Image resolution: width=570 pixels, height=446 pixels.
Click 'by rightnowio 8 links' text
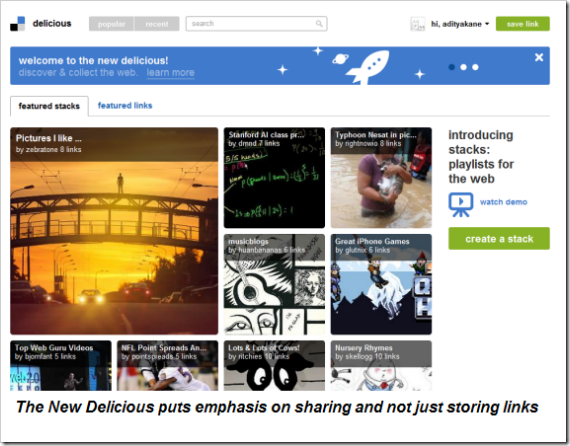point(368,144)
